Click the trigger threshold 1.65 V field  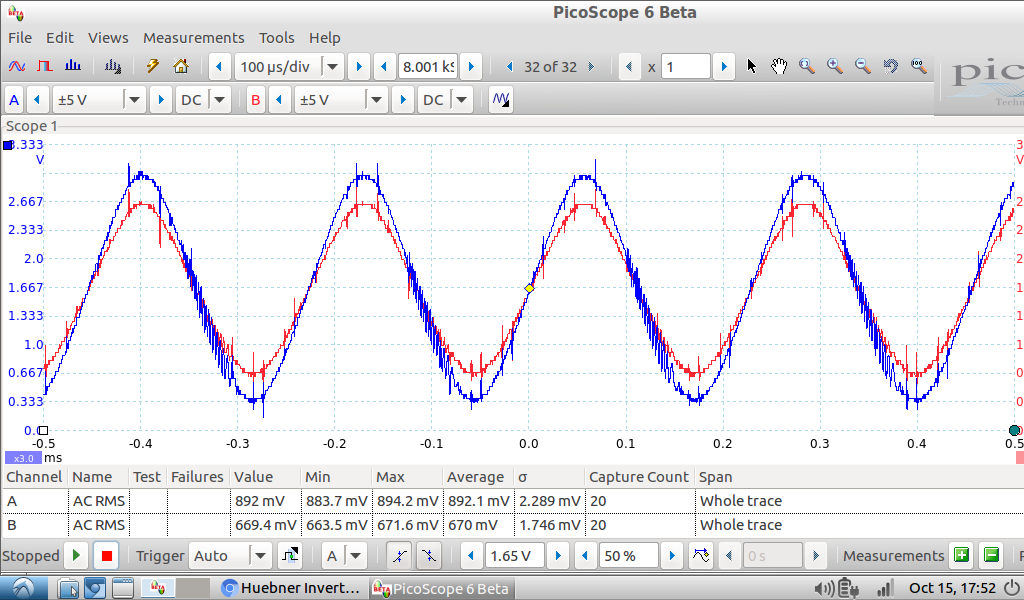click(514, 555)
